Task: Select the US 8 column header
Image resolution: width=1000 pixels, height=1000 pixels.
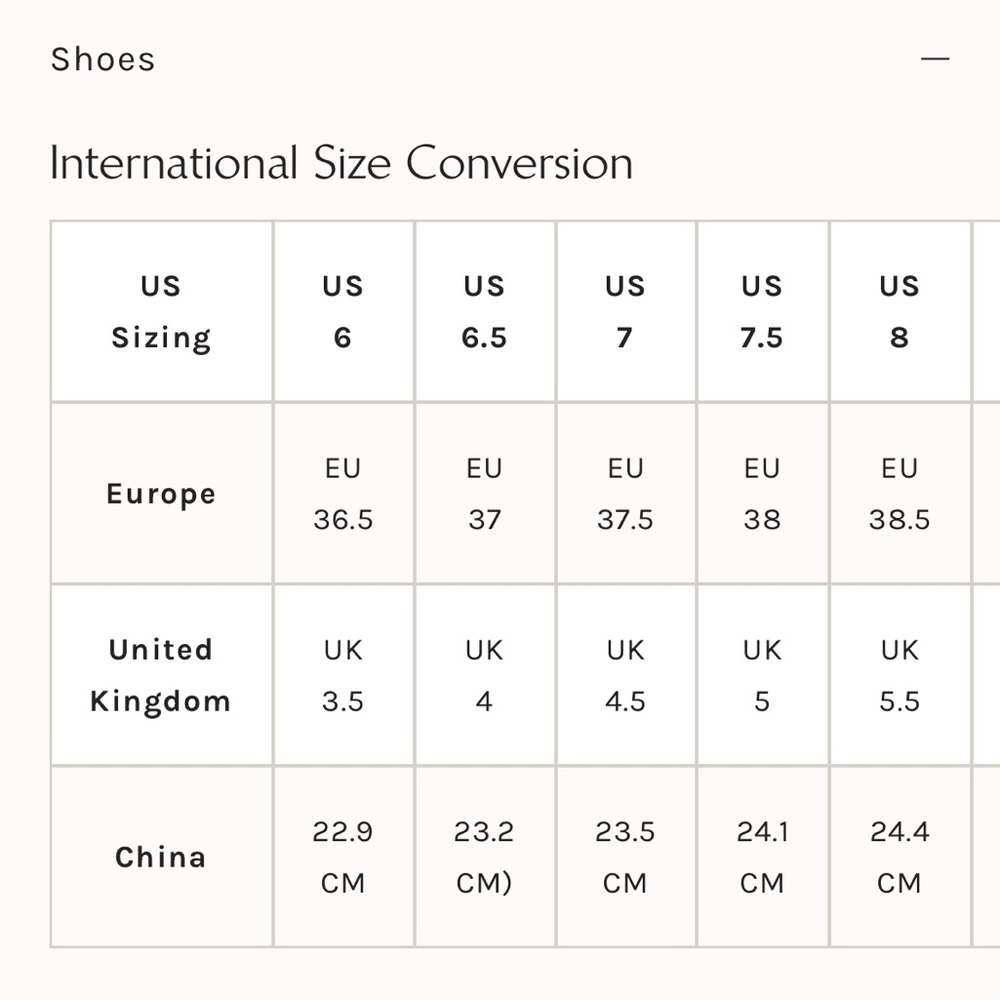Action: (x=900, y=312)
